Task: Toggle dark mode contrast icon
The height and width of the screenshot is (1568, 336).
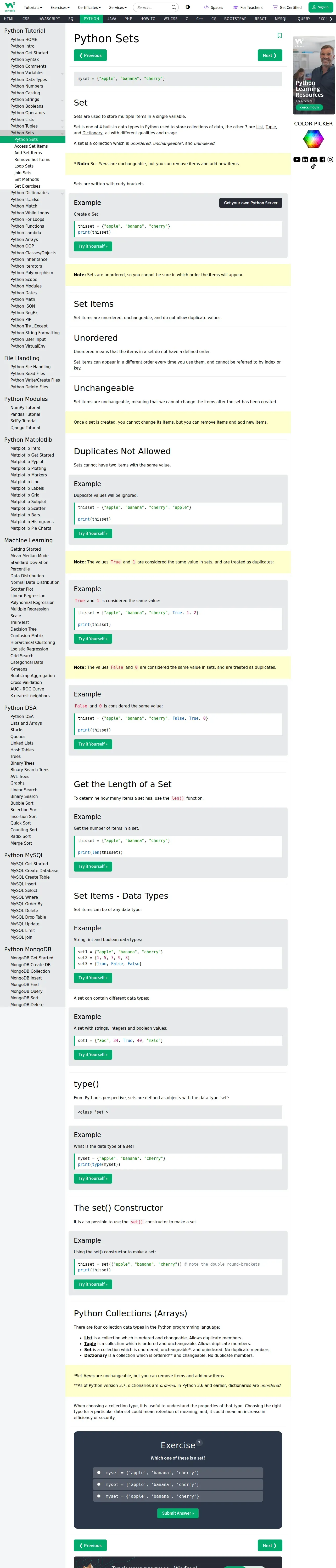Action: pos(188,7)
